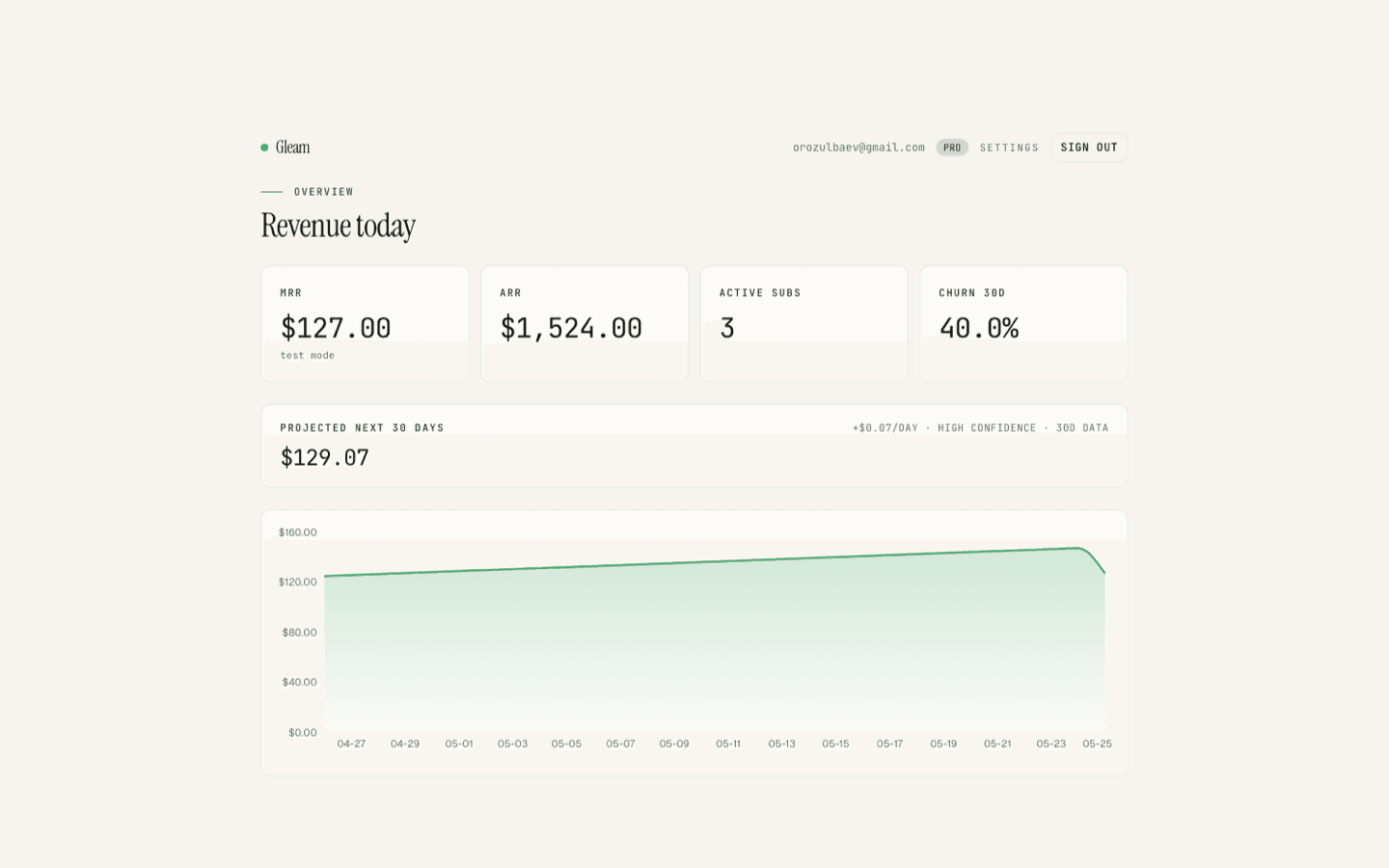
Task: Click the revenue area chart line drop near 05-25
Action: pyautogui.click(x=1094, y=559)
